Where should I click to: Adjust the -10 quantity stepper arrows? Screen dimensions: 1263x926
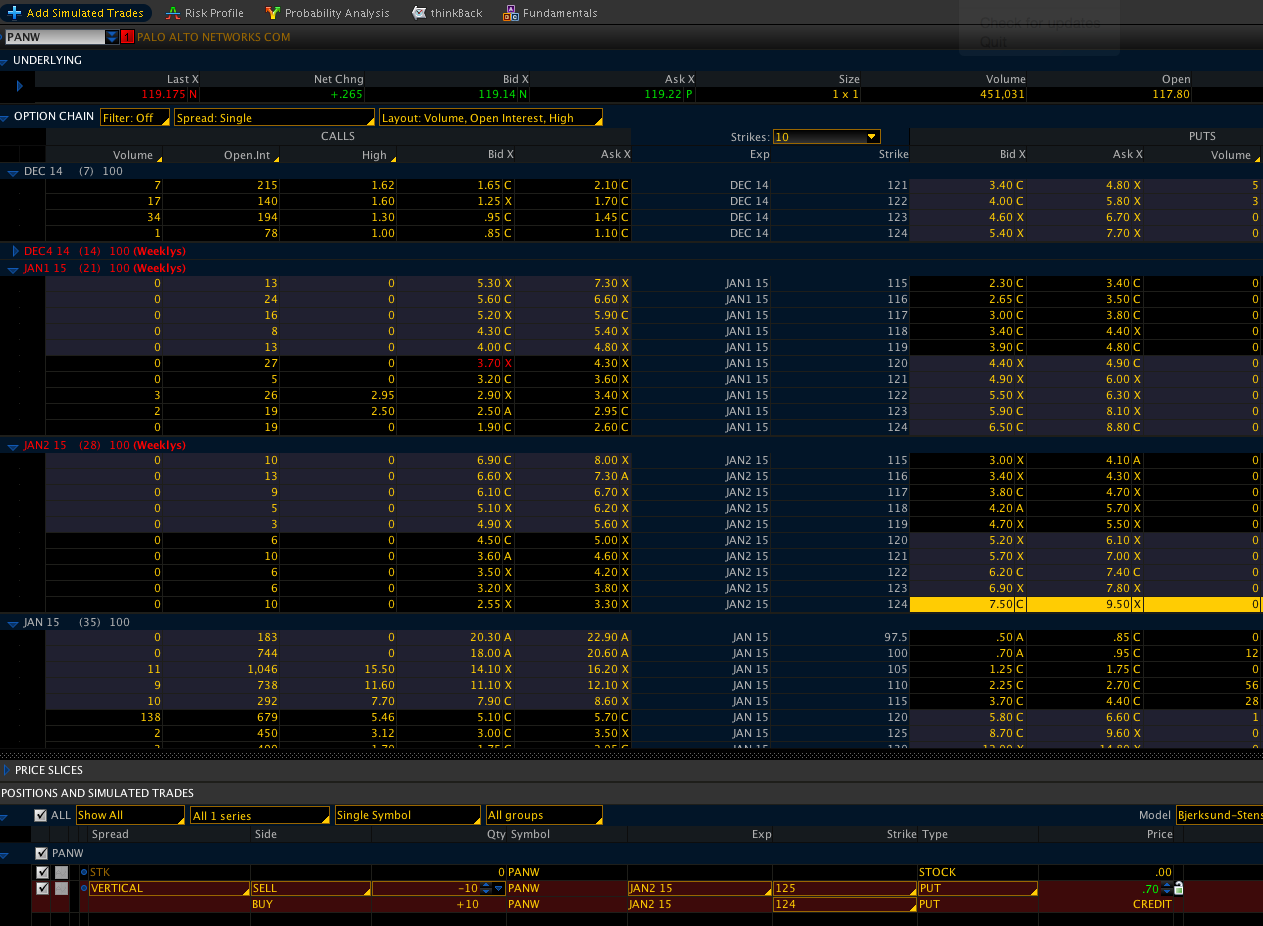point(487,888)
